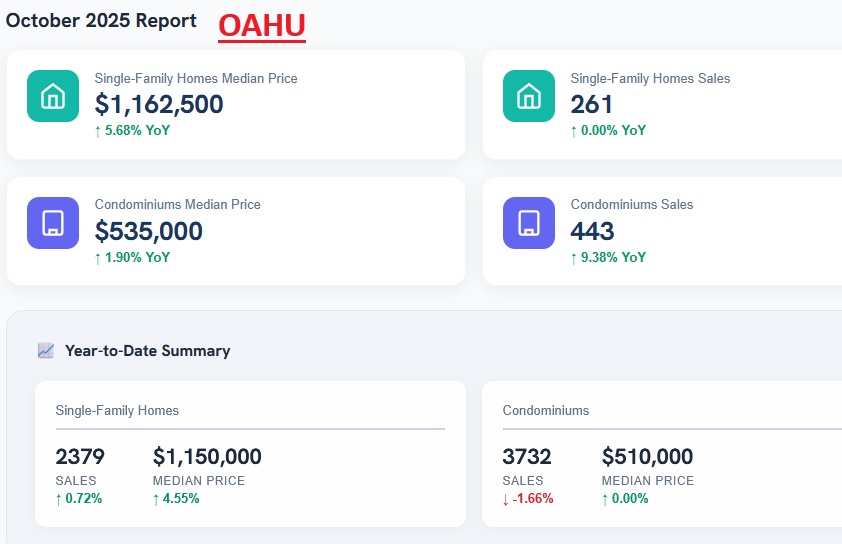Select the $535,000 condominium median price
The width and height of the screenshot is (842, 544).
[149, 231]
